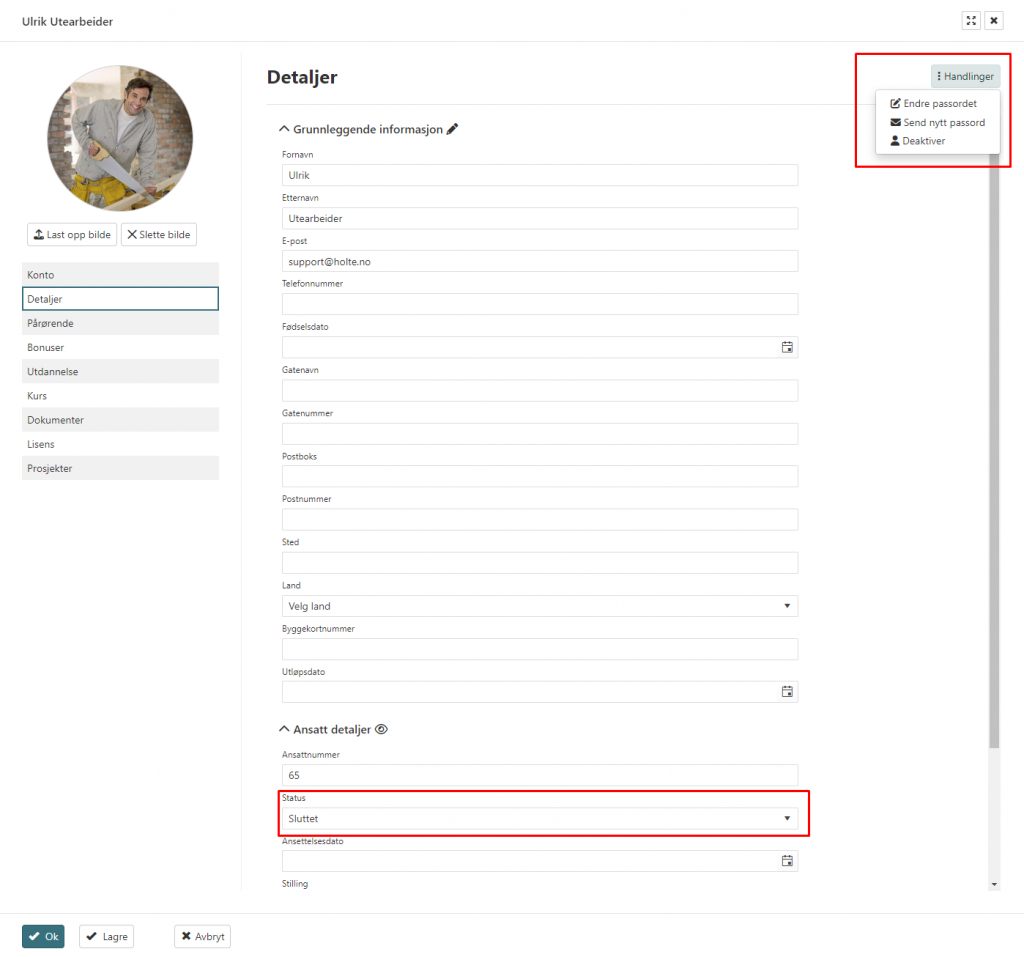Click the pencil icon beside Grunnleggende informasjon
The image size is (1024, 957).
(452, 129)
